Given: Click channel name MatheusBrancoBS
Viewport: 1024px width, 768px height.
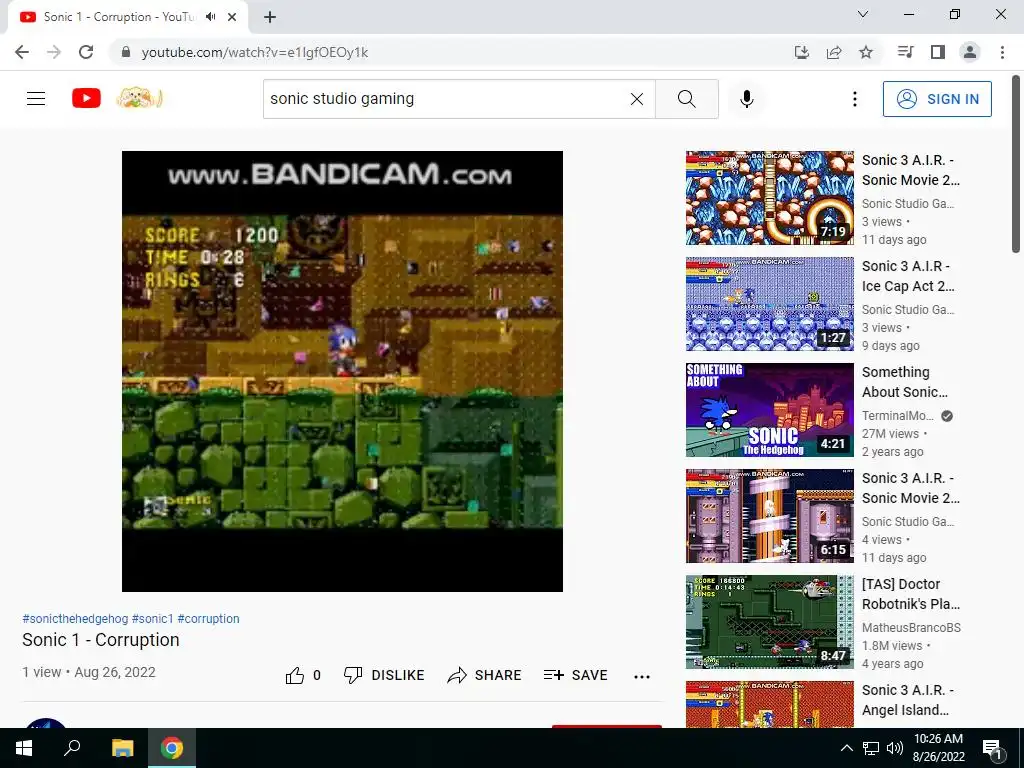Looking at the screenshot, I should pyautogui.click(x=912, y=628).
